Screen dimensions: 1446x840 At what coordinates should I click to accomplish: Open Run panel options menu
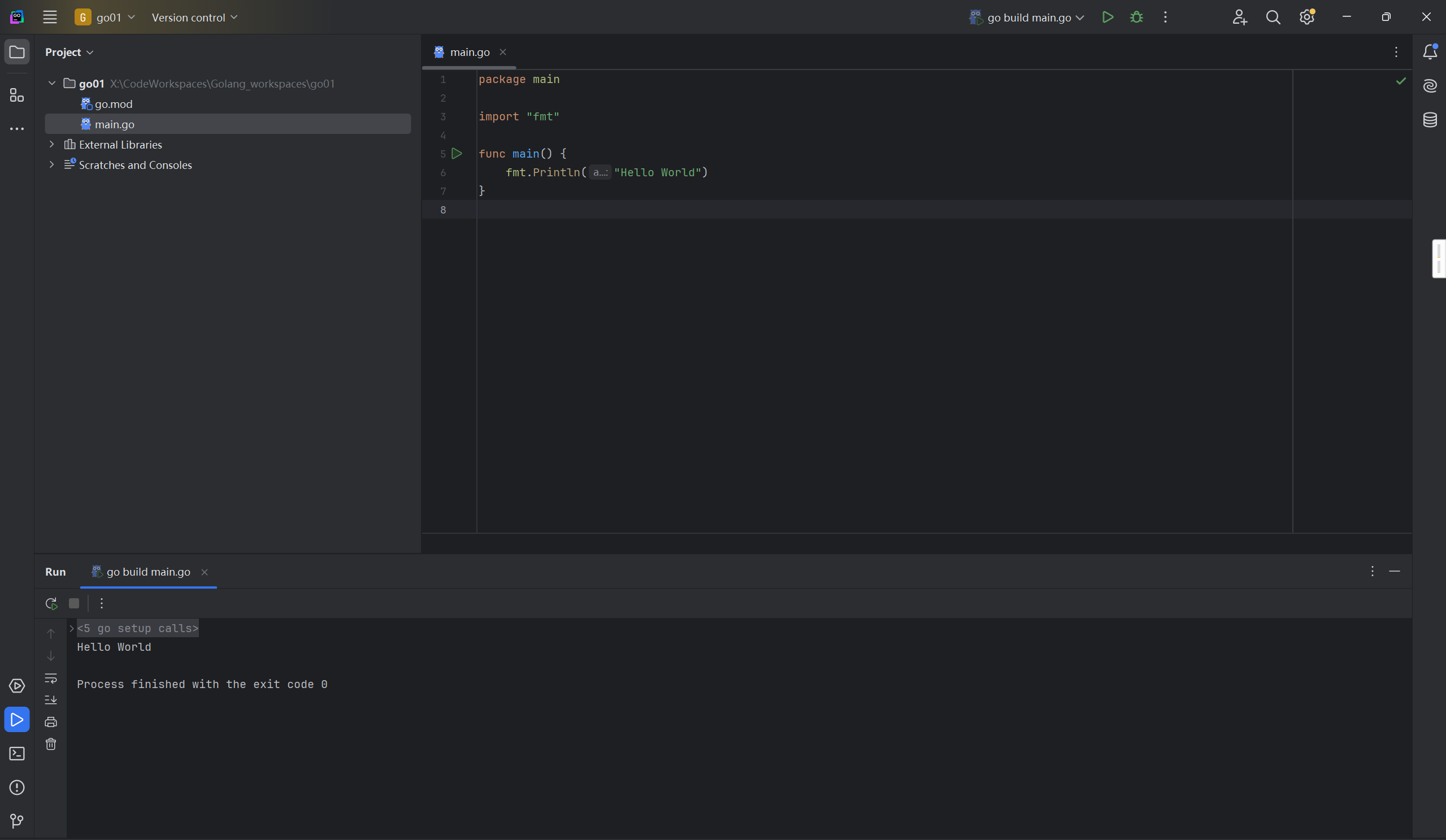pos(1373,572)
